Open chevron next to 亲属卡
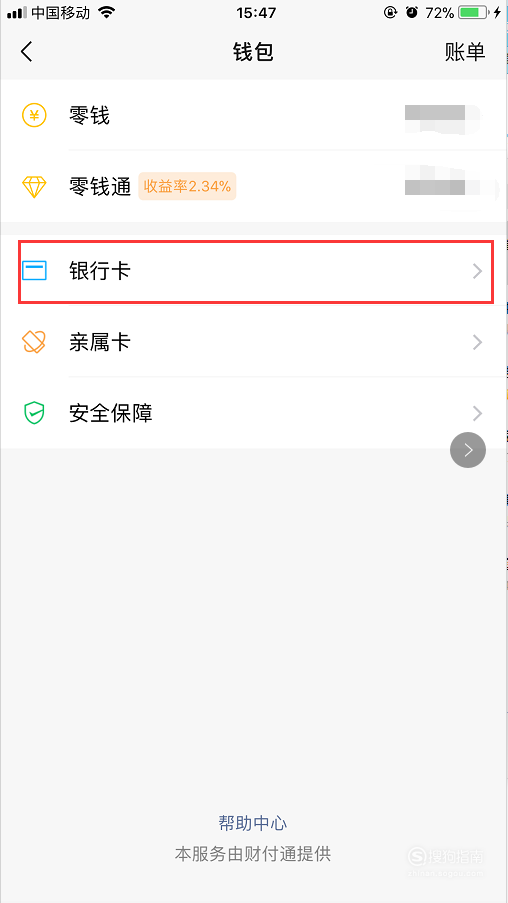This screenshot has width=508, height=903. (477, 343)
